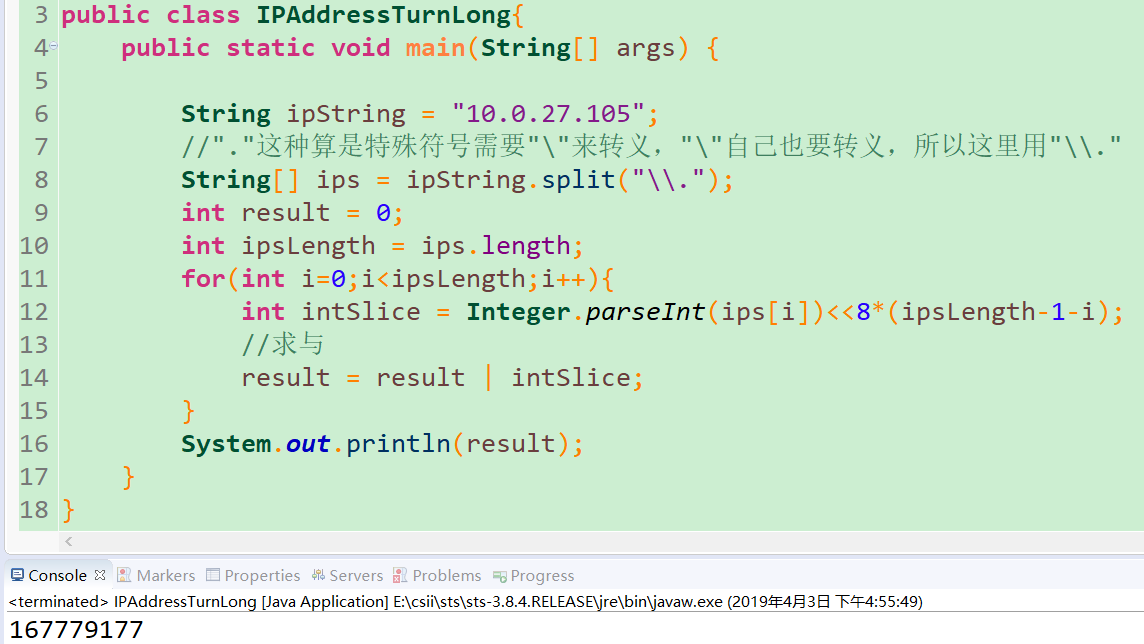This screenshot has width=1144, height=644.
Task: Click intSlice at the end of line 14
Action: [571, 378]
